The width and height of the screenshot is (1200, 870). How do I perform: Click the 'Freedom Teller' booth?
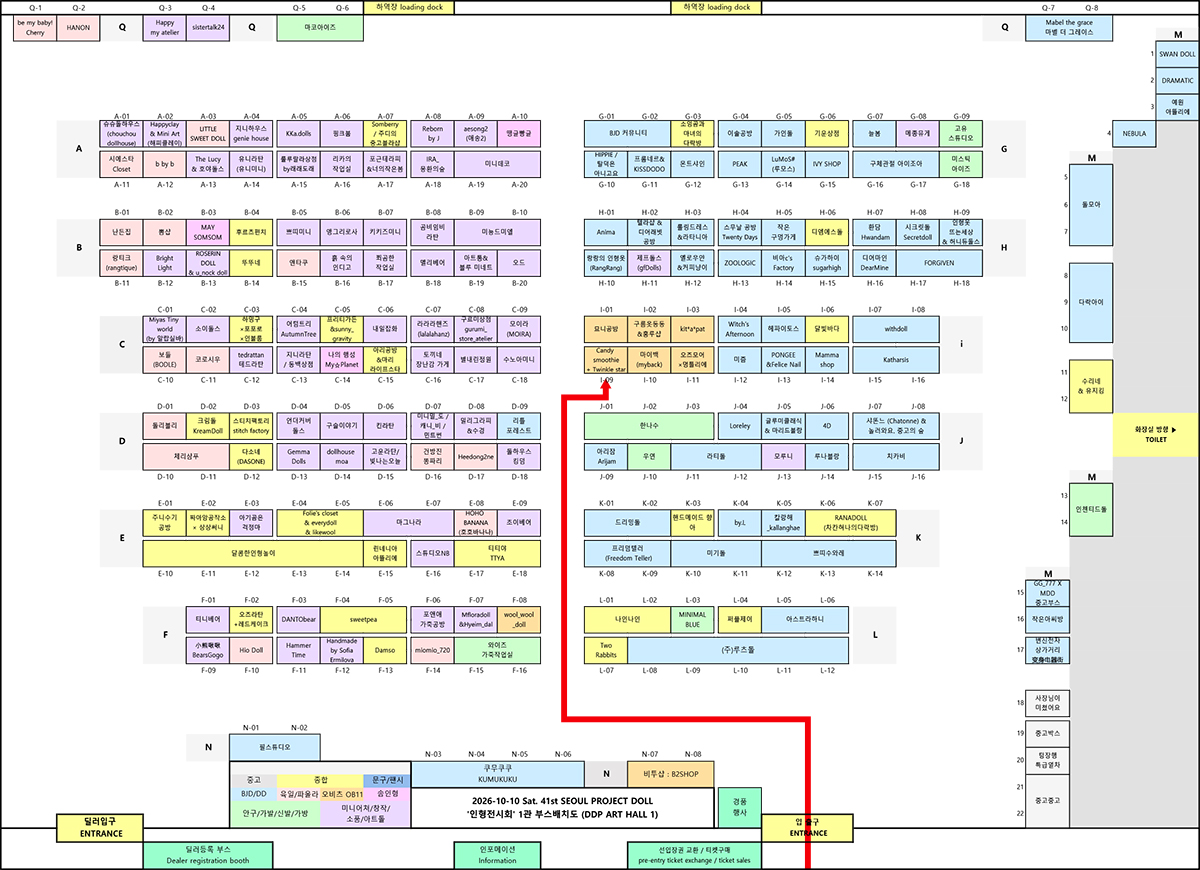(628, 552)
